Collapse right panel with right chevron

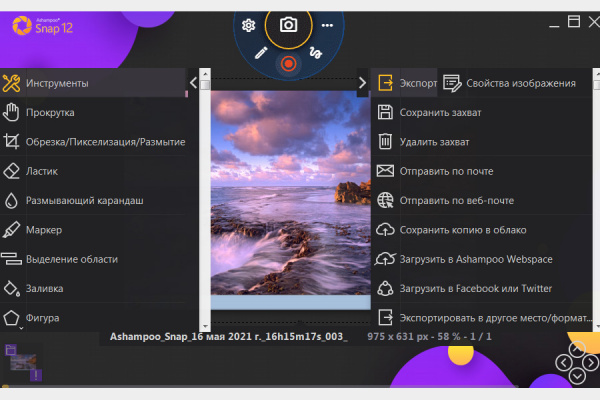(x=362, y=83)
